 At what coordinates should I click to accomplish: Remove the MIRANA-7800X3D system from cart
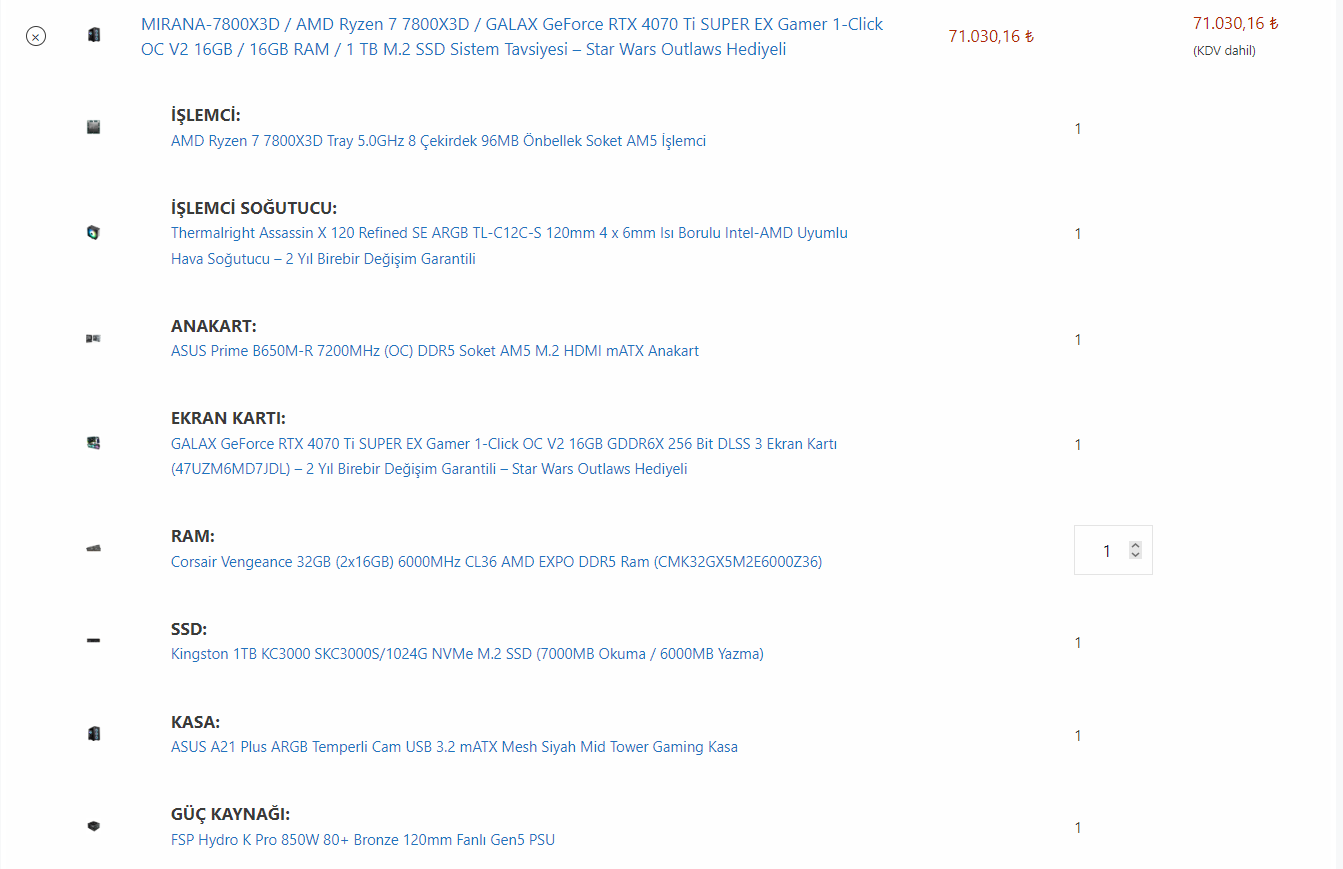click(35, 37)
